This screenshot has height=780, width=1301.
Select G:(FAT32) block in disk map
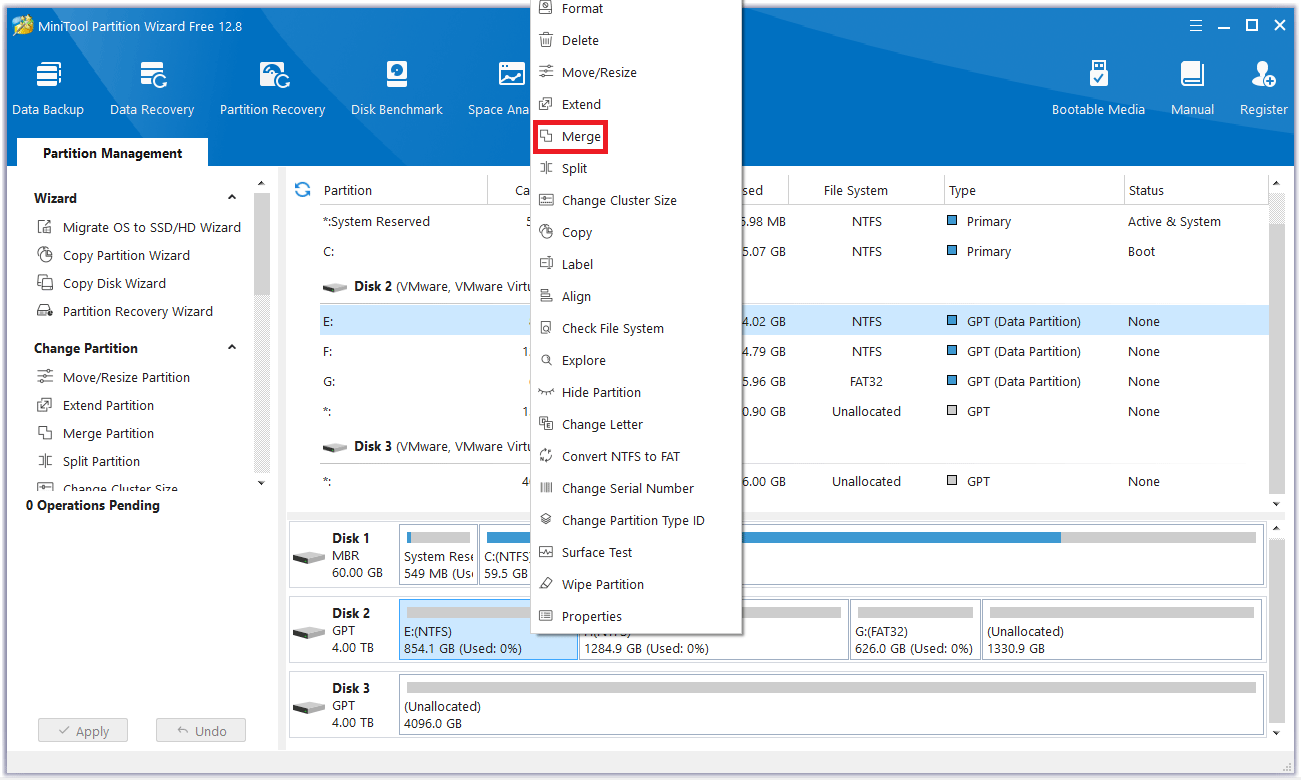(x=914, y=629)
